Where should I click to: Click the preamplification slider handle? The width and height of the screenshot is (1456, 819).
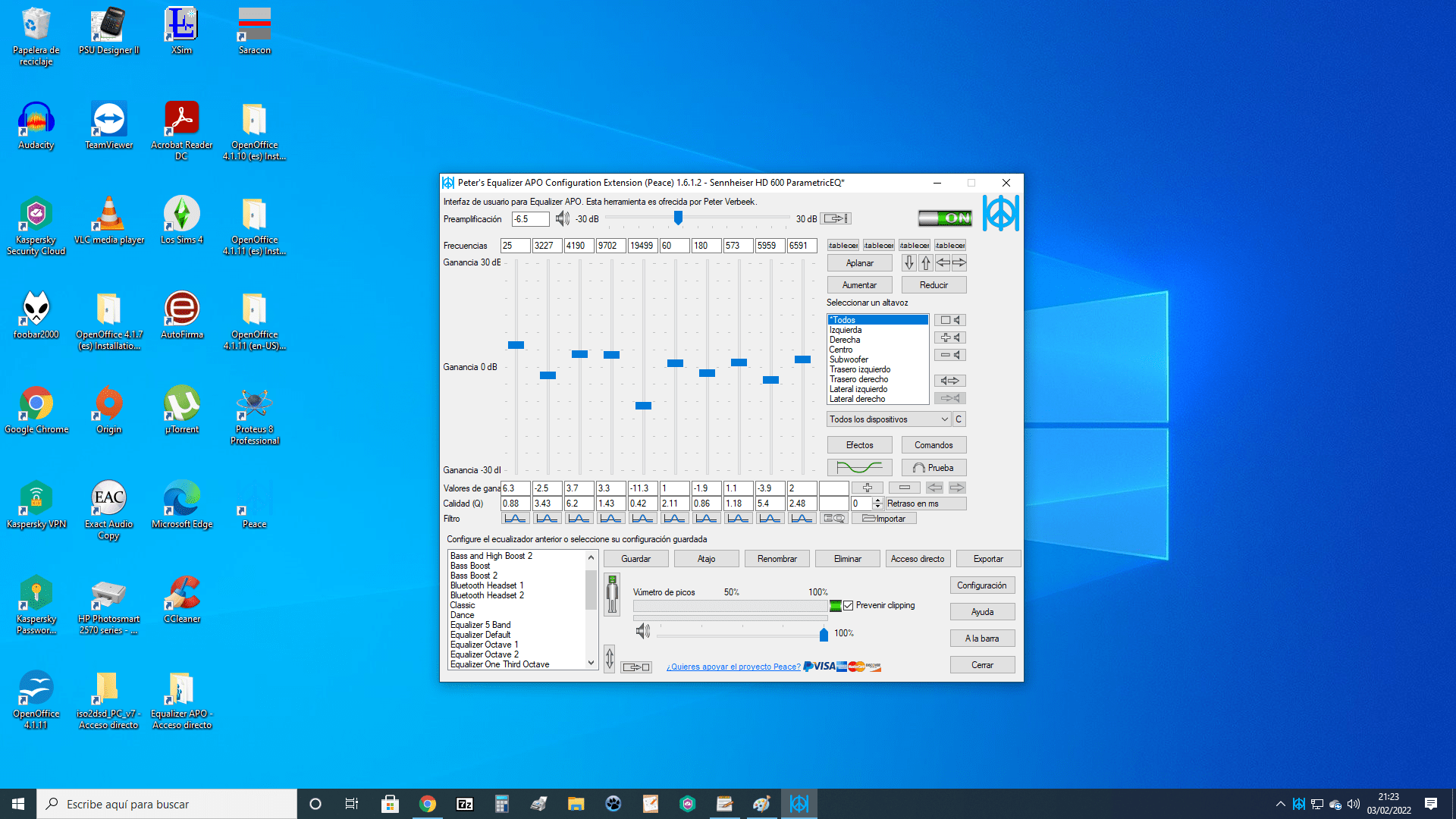click(x=679, y=218)
